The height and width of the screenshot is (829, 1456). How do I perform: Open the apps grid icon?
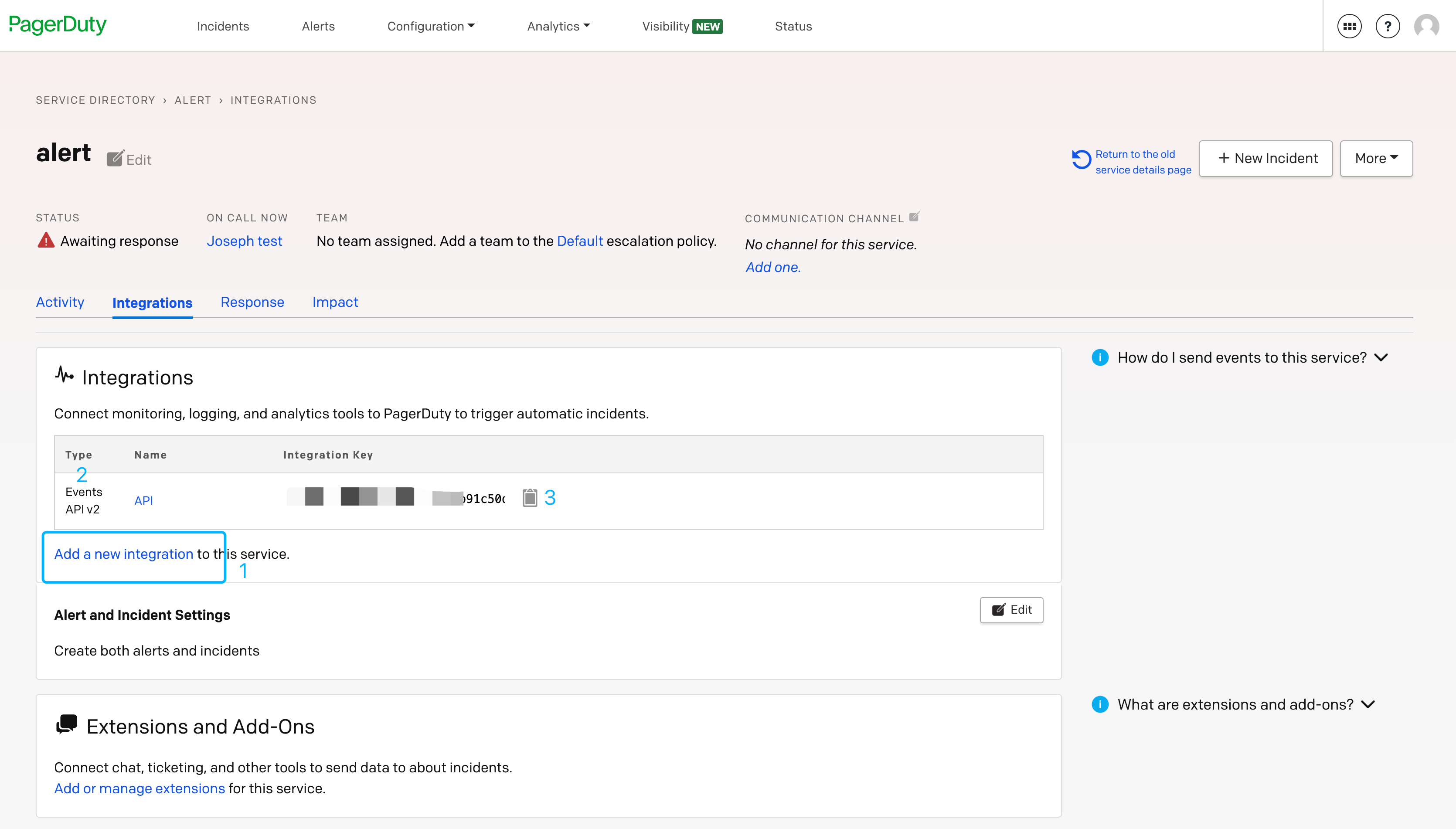[x=1349, y=26]
